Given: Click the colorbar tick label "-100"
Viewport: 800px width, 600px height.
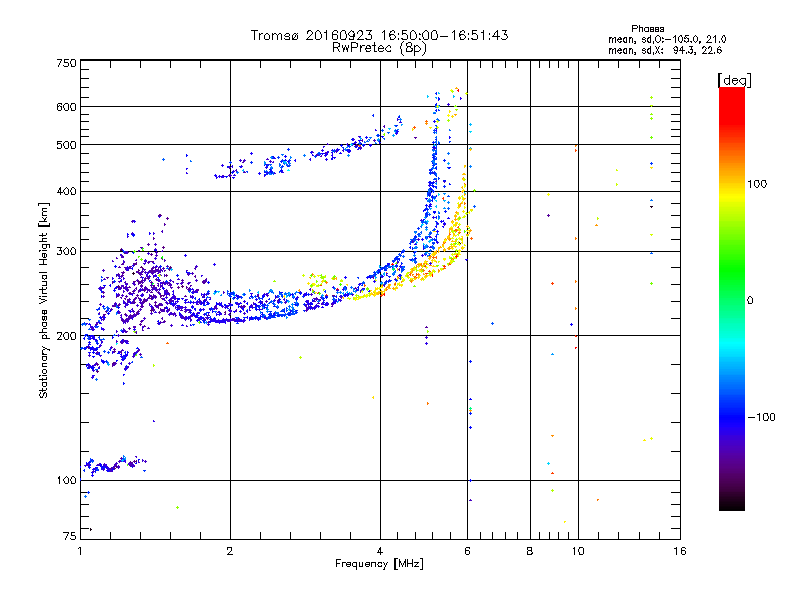Looking at the screenshot, I should pos(761,417).
